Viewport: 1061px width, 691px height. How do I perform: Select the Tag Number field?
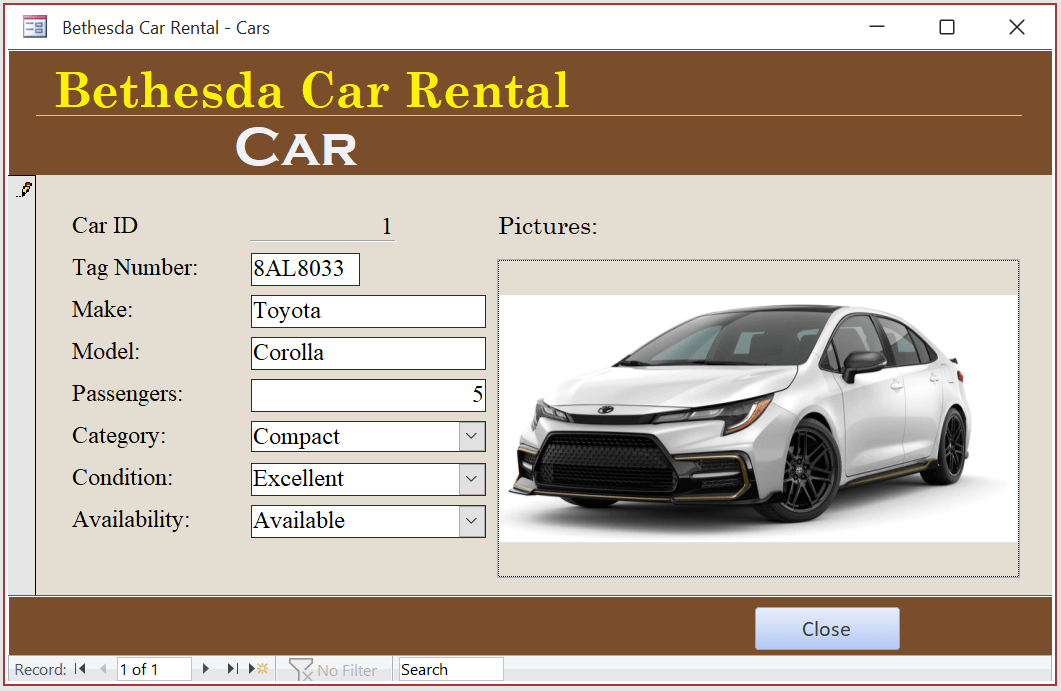tap(305, 269)
